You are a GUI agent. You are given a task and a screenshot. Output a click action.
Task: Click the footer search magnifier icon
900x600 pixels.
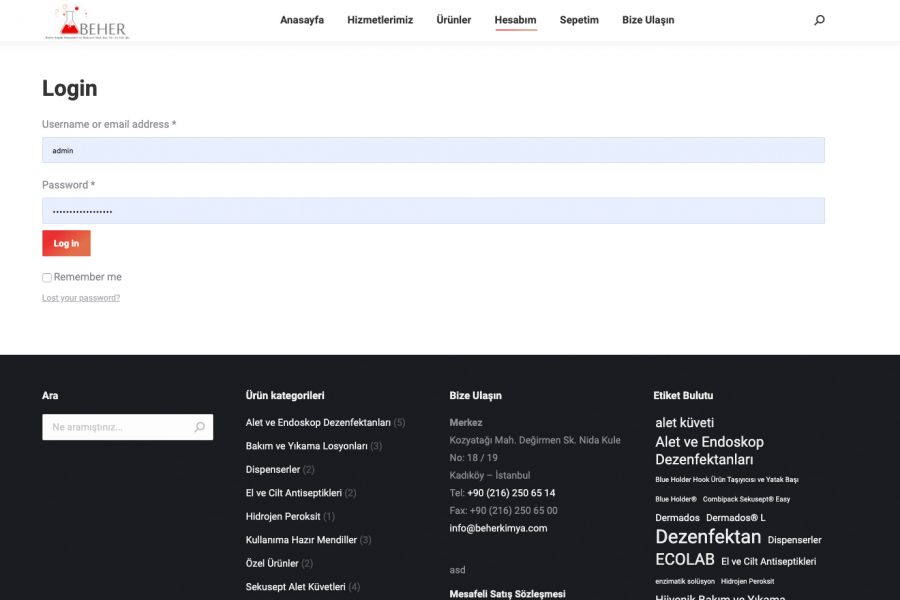point(199,427)
